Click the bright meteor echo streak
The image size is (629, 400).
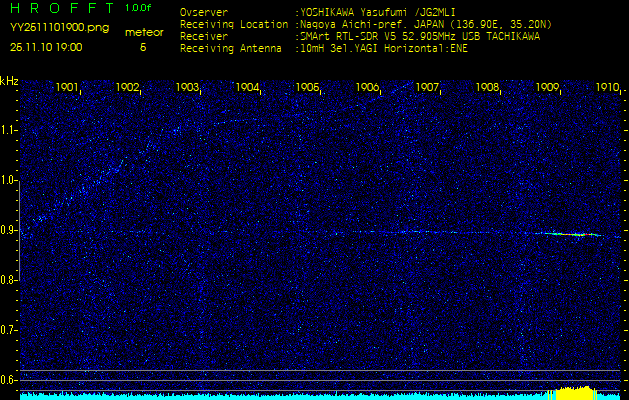pyautogui.click(x=573, y=234)
